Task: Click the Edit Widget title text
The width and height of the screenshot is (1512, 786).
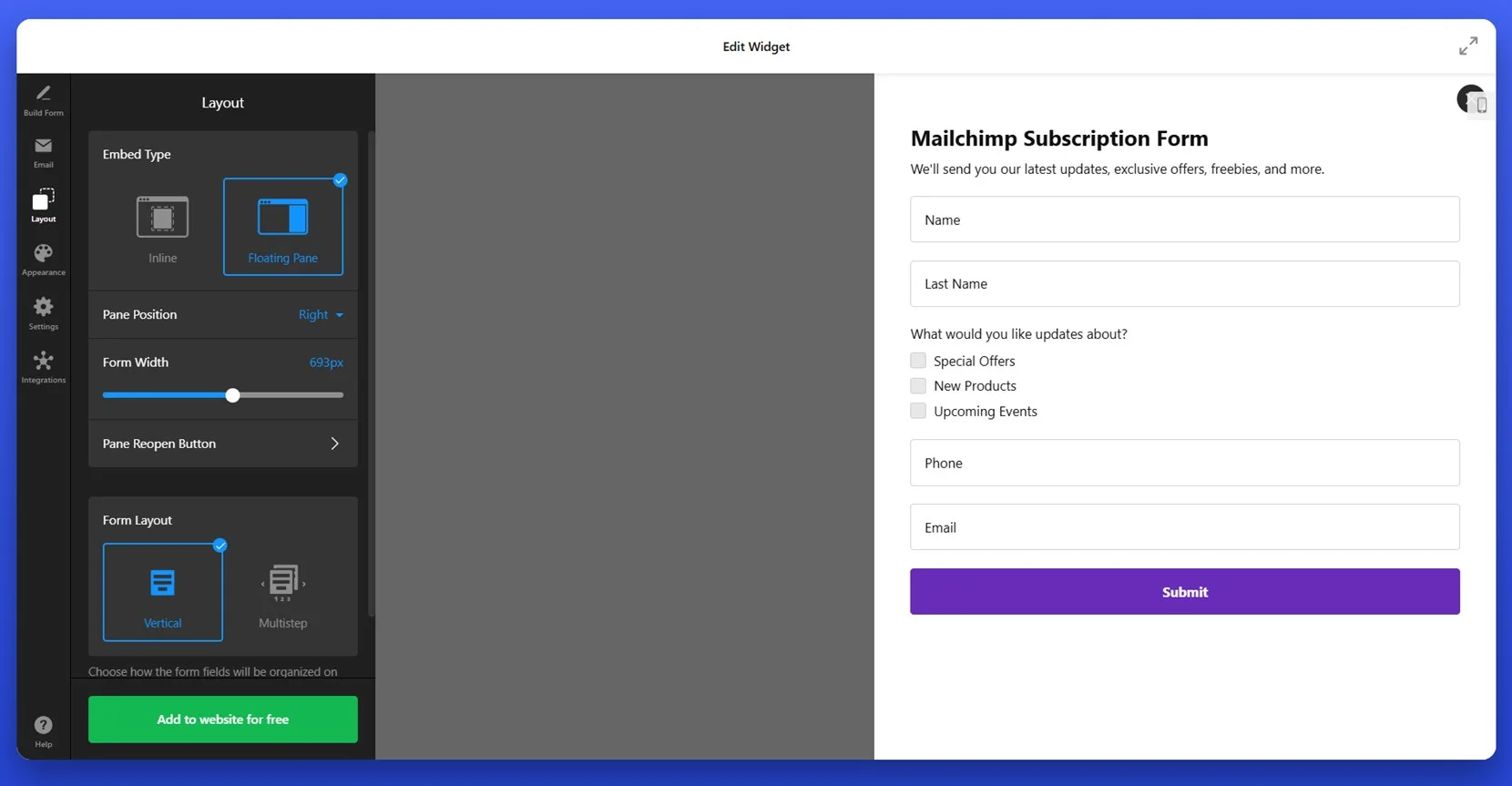Action: pyautogui.click(x=756, y=46)
